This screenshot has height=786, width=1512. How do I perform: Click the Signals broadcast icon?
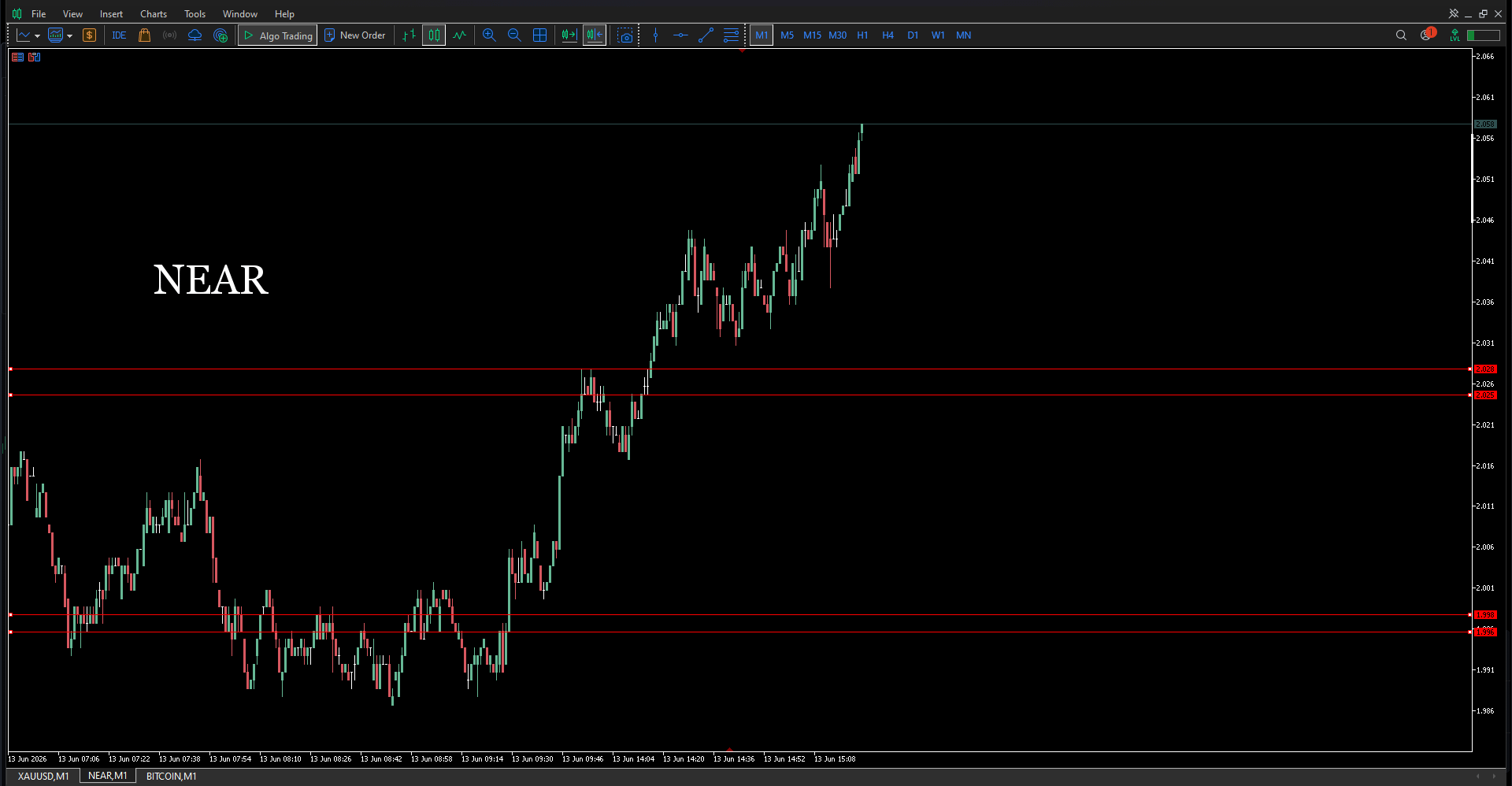169,35
